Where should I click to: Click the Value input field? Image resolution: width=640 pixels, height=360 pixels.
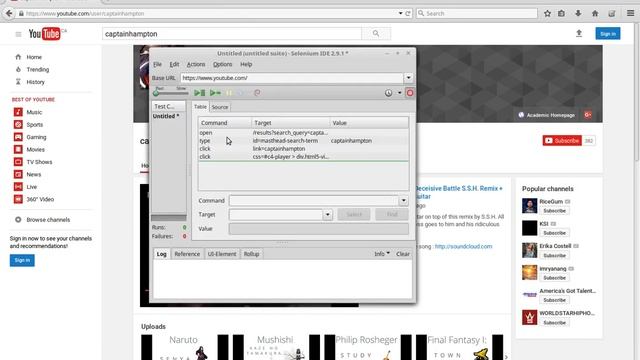(318, 229)
